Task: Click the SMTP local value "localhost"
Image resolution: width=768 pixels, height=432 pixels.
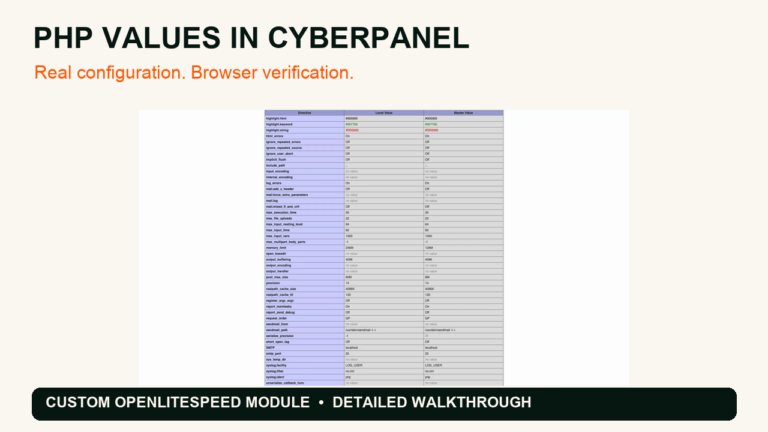Action: [352, 348]
